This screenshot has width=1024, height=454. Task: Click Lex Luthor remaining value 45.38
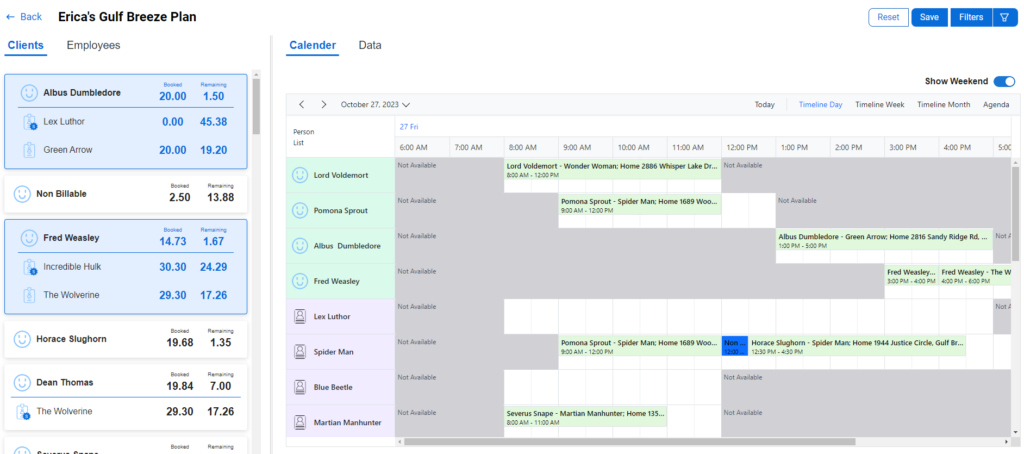214,122
